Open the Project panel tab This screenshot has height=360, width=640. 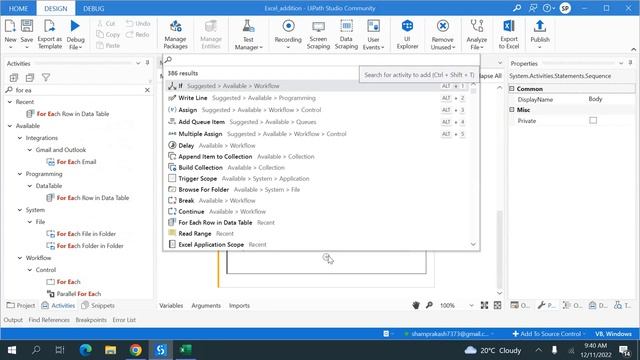(x=21, y=305)
